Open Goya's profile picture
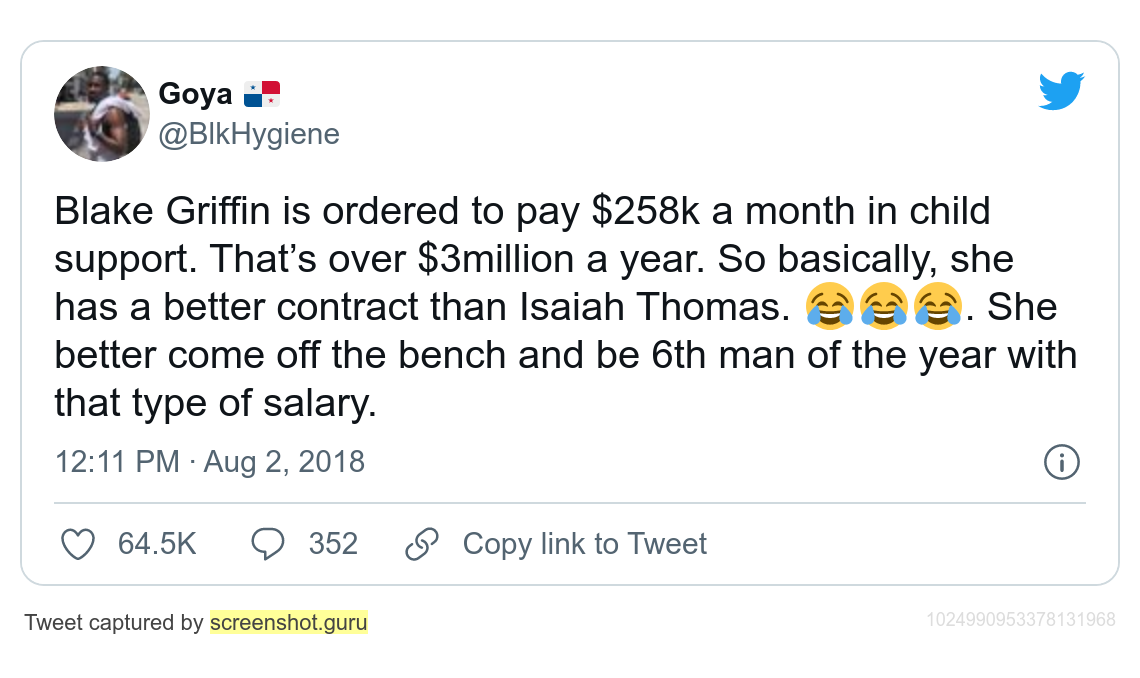 tap(102, 113)
